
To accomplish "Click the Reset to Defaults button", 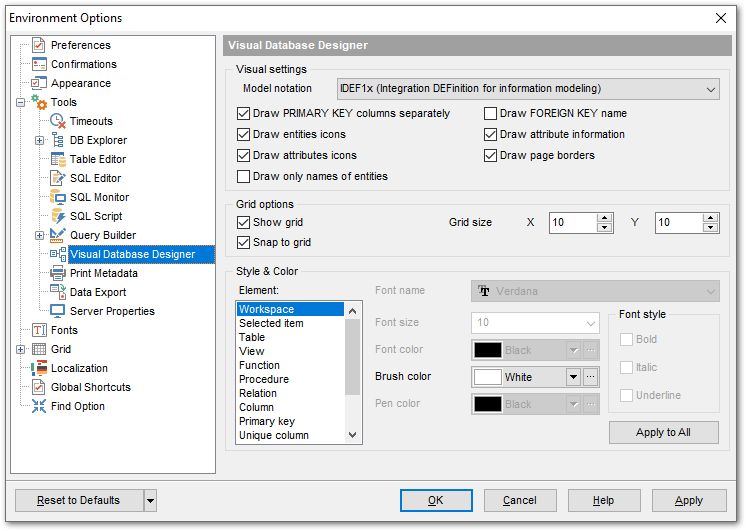I will pyautogui.click(x=79, y=501).
